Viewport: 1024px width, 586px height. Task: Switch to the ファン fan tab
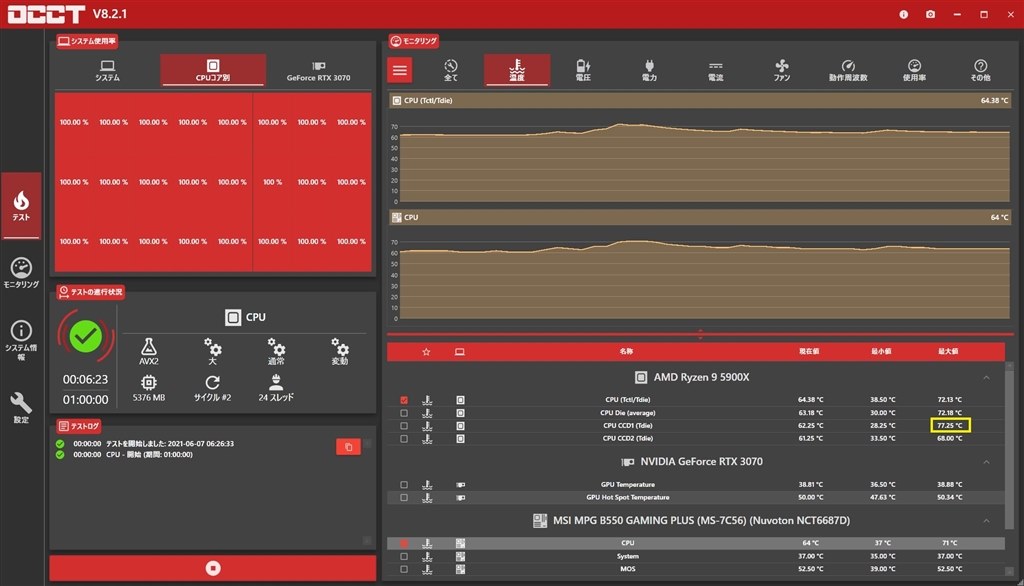pos(782,71)
